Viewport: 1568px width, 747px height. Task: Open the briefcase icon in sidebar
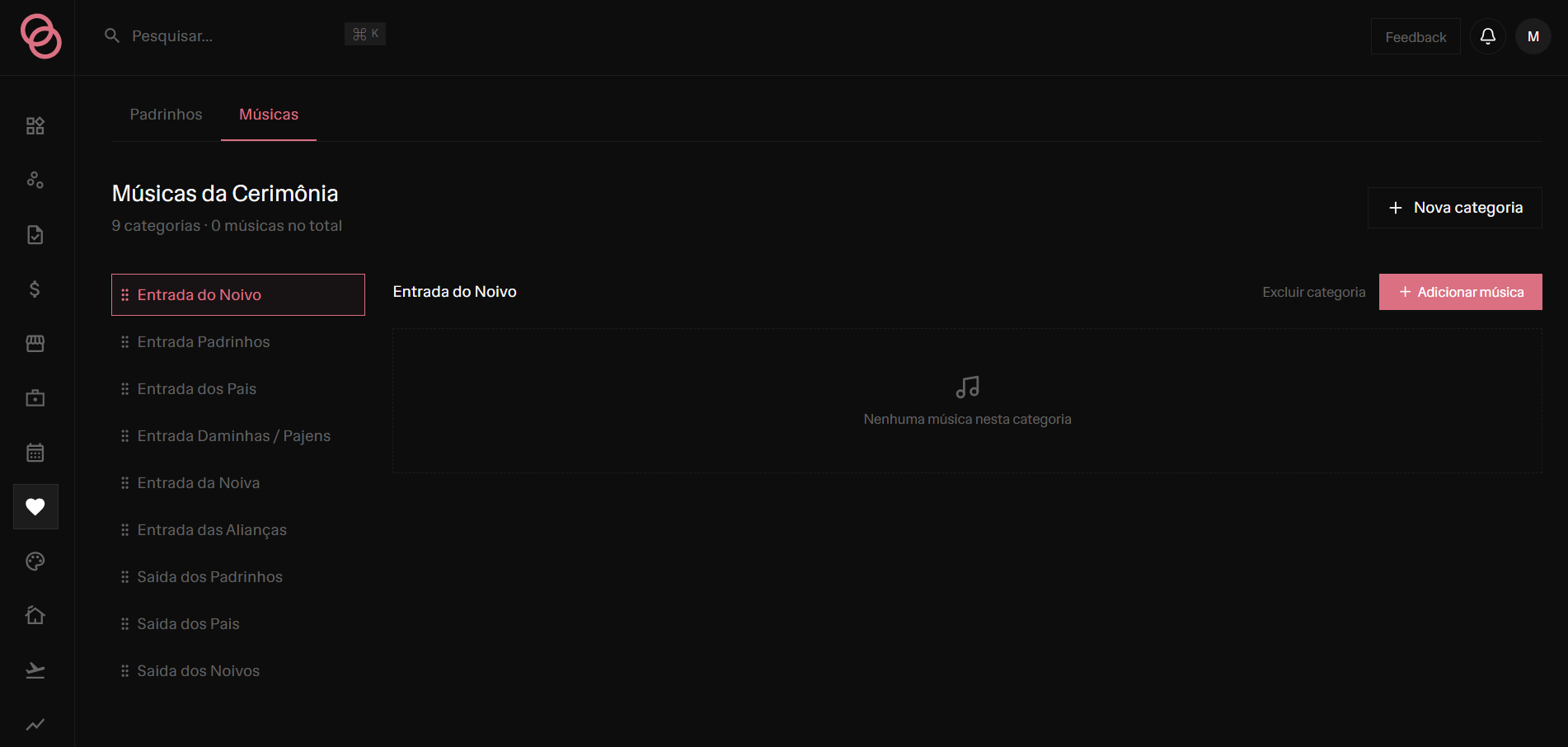pos(35,398)
